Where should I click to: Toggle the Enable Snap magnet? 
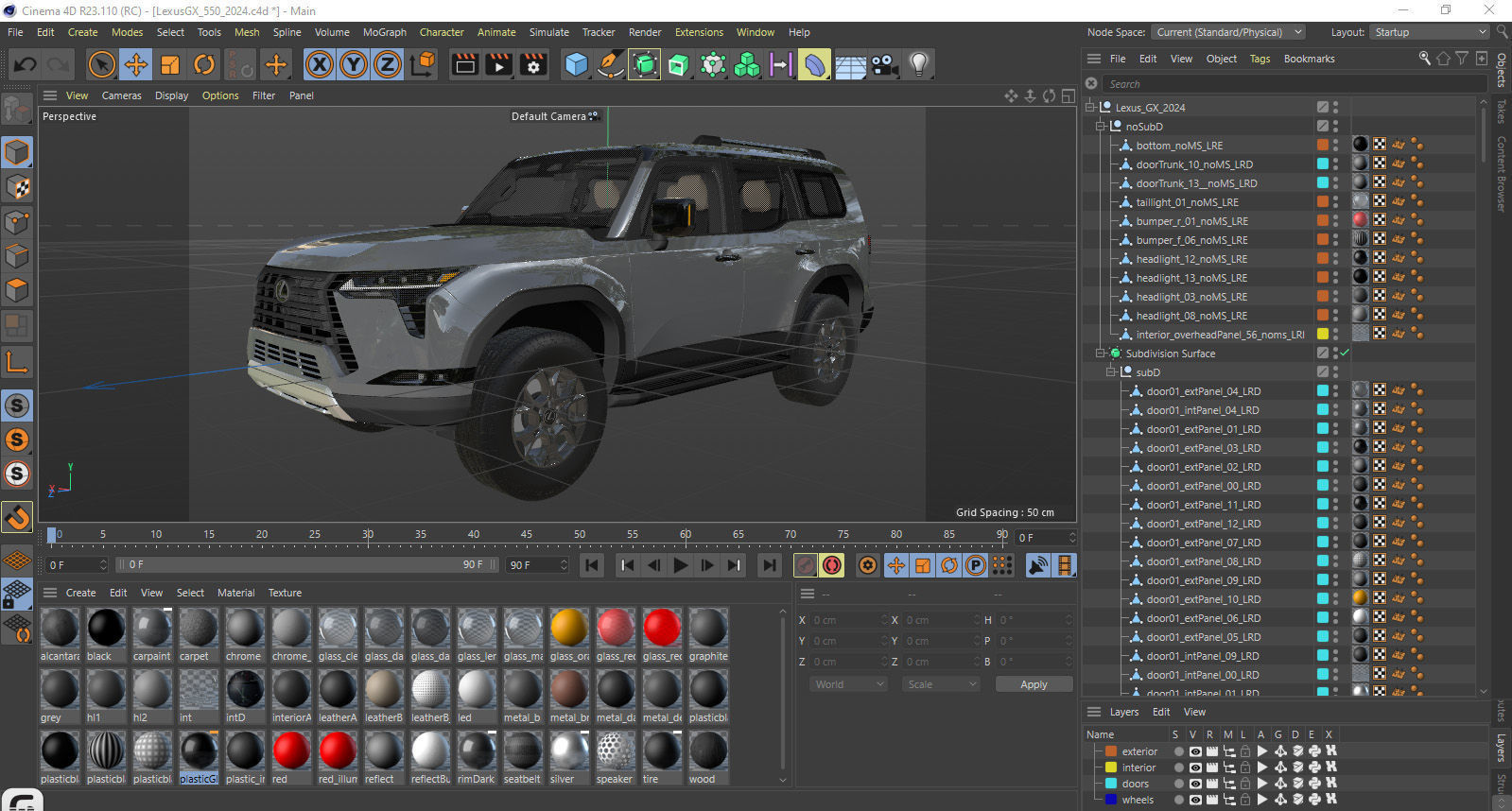(x=17, y=517)
